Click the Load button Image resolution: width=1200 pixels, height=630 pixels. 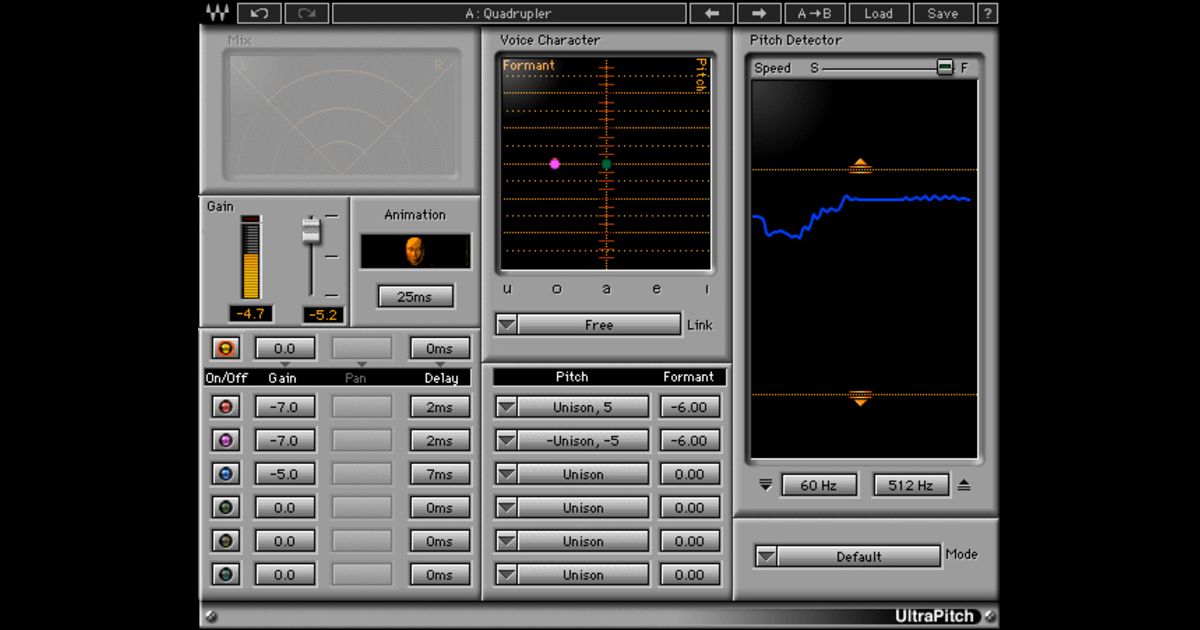pyautogui.click(x=878, y=13)
